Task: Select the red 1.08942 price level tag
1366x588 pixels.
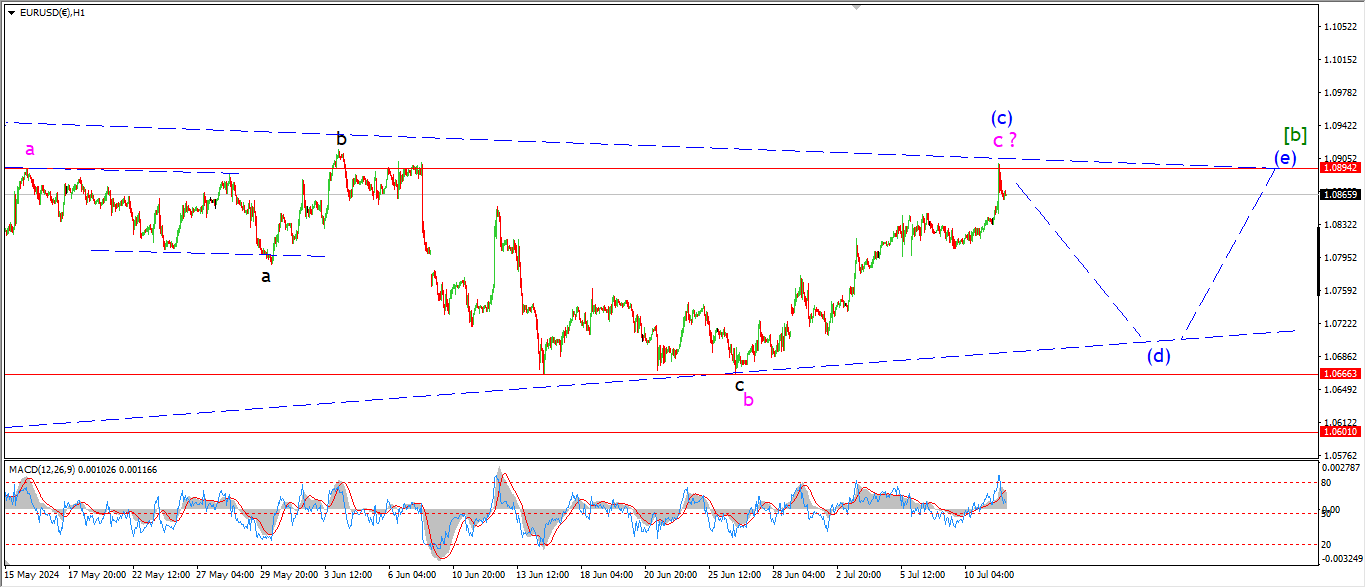Action: [x=1339, y=168]
